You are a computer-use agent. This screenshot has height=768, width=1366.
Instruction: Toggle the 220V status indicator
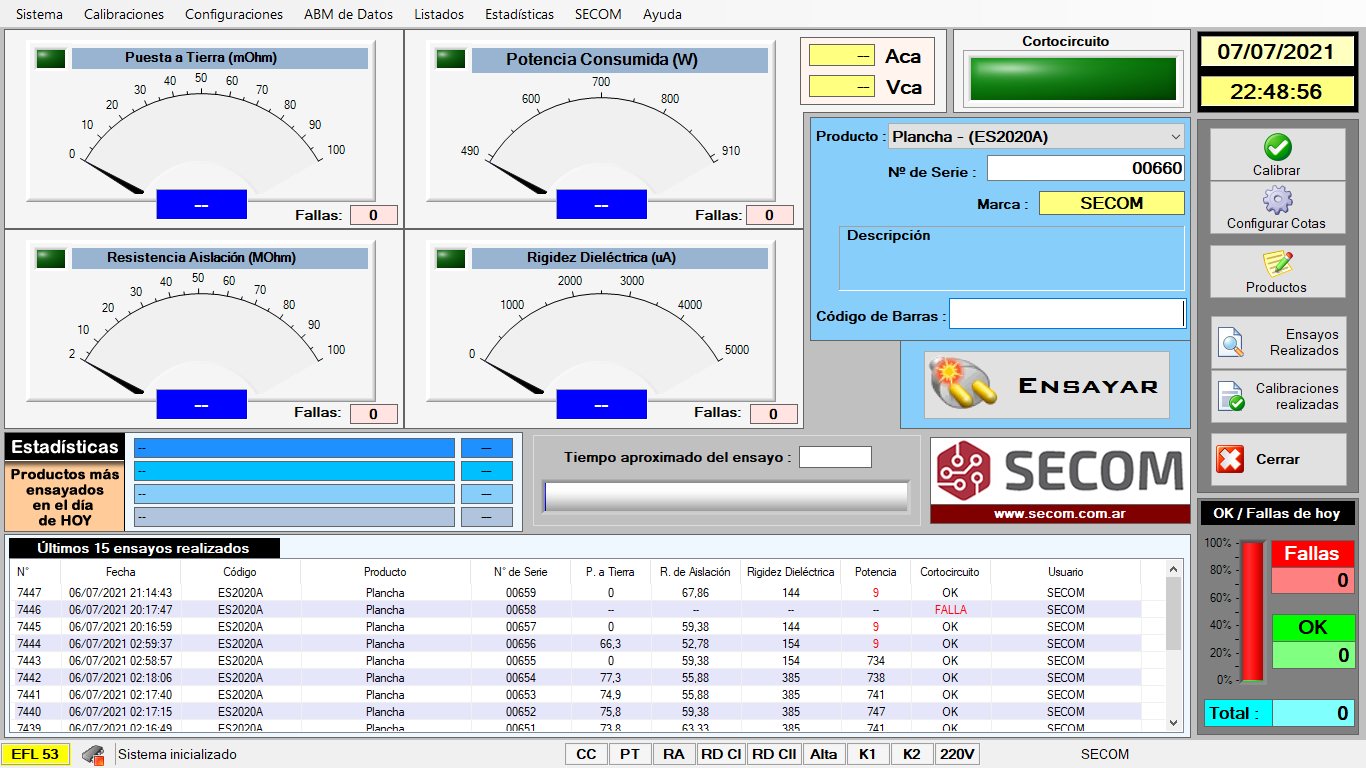[x=958, y=754]
